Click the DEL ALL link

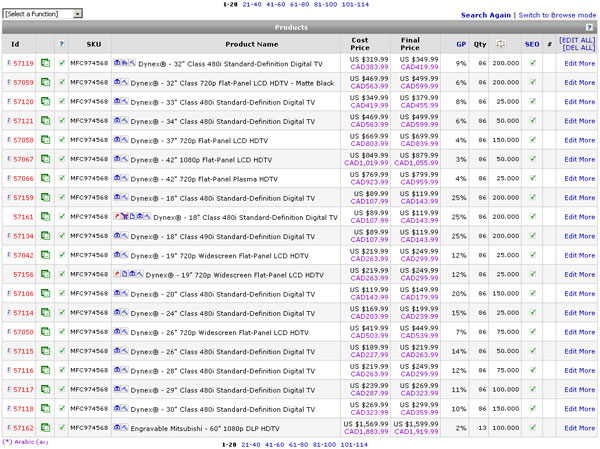tap(579, 48)
